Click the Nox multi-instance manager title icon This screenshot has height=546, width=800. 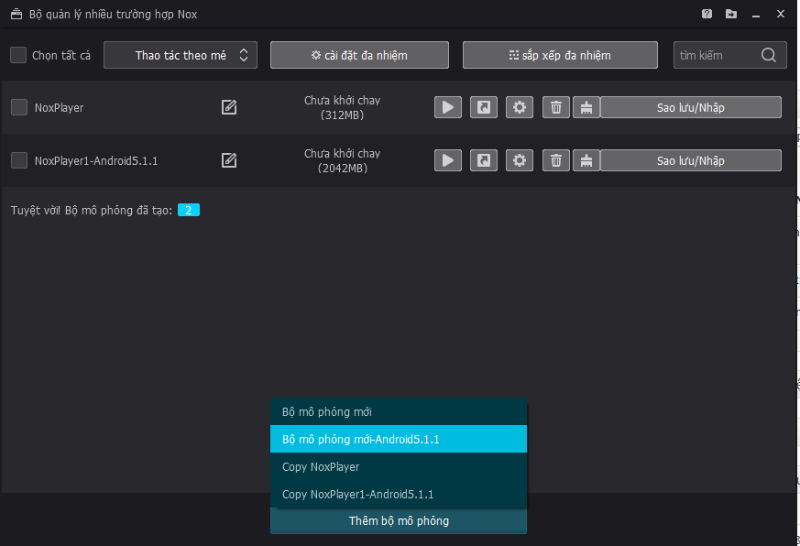(x=16, y=14)
